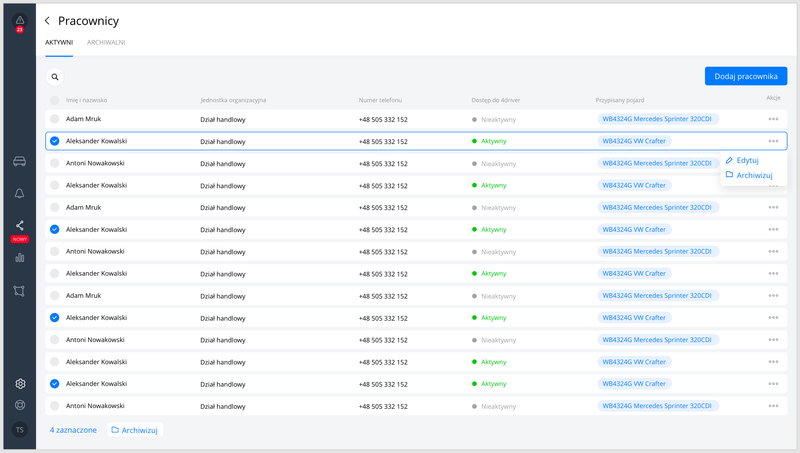
Task: Click the back arrow next to Pracownicy
Action: [47, 20]
